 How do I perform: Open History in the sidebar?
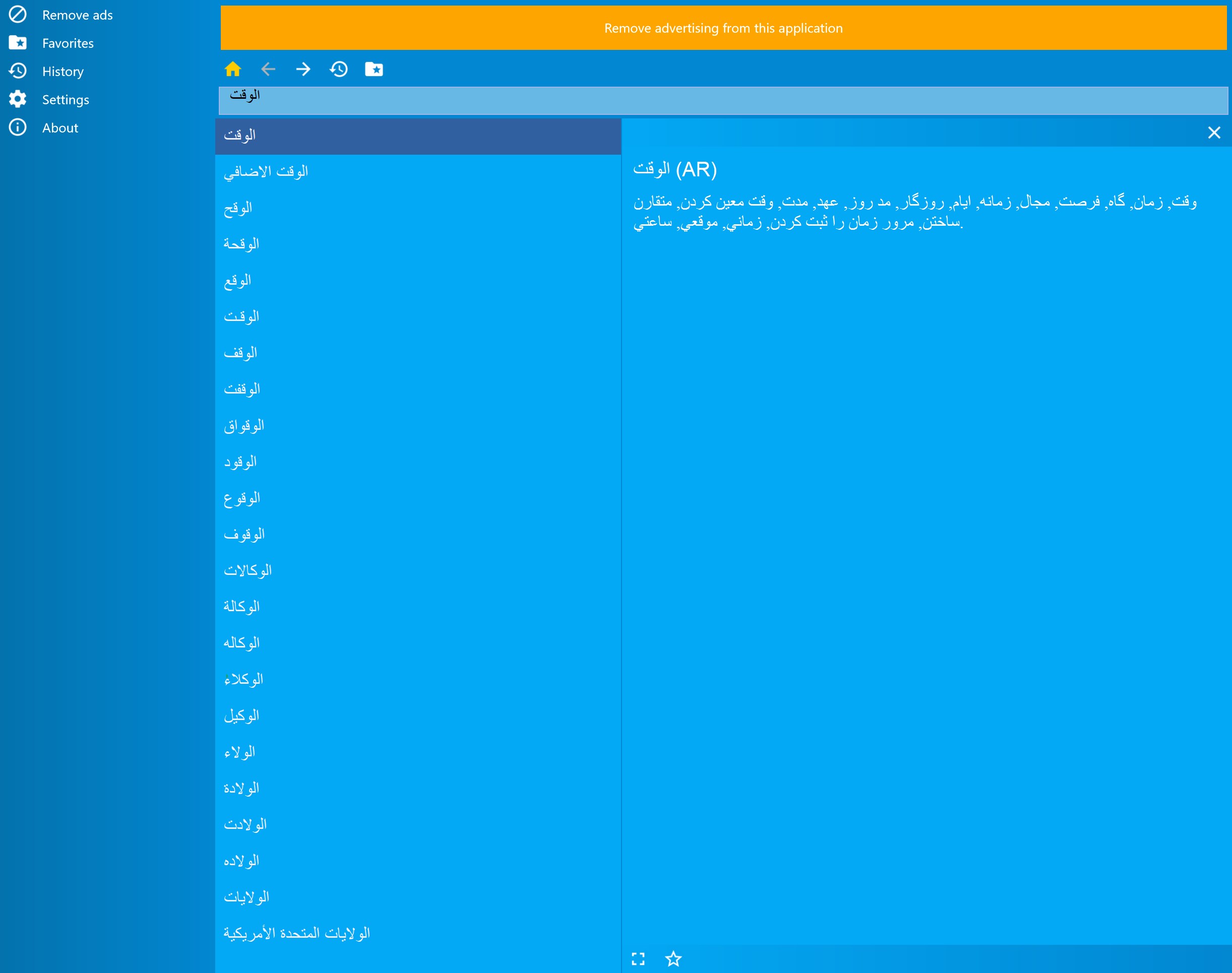pos(63,71)
